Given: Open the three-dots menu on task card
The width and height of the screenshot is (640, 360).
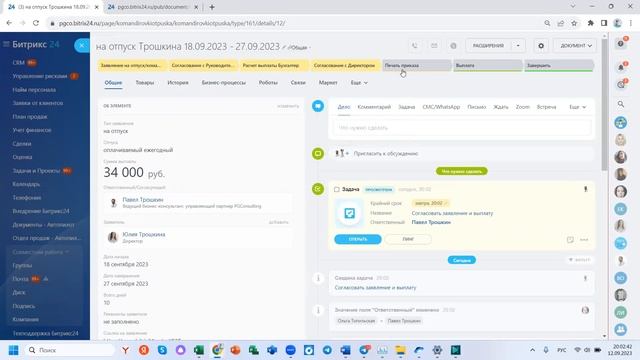Looking at the screenshot, I should pos(584,239).
